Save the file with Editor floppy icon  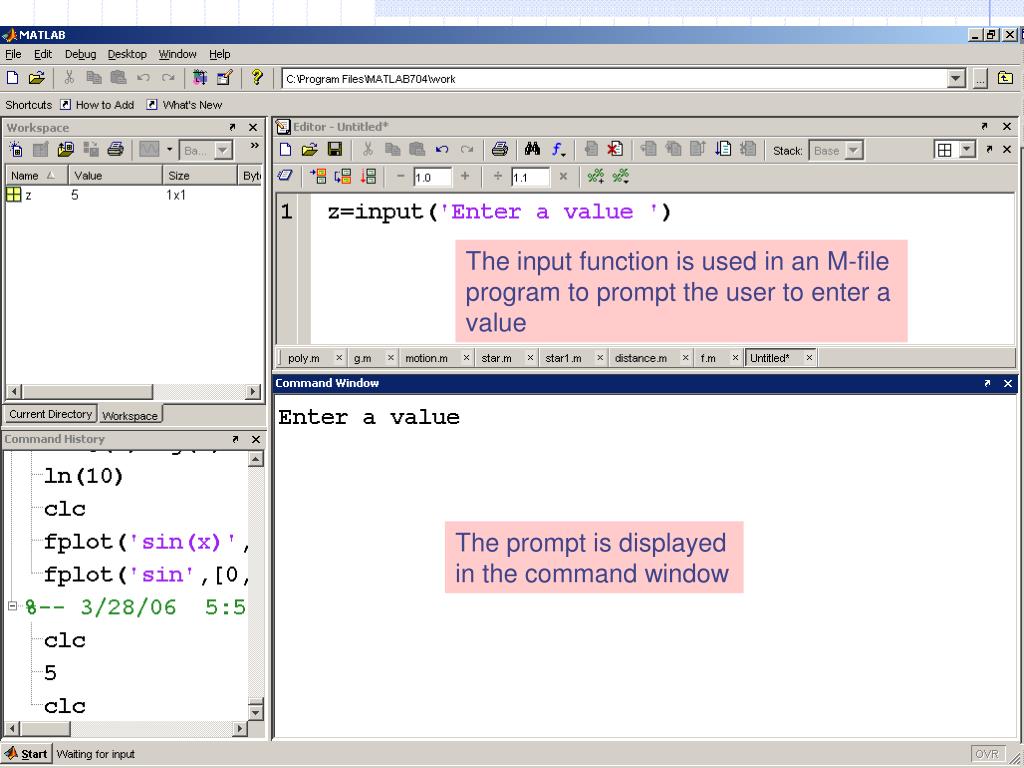(x=334, y=150)
